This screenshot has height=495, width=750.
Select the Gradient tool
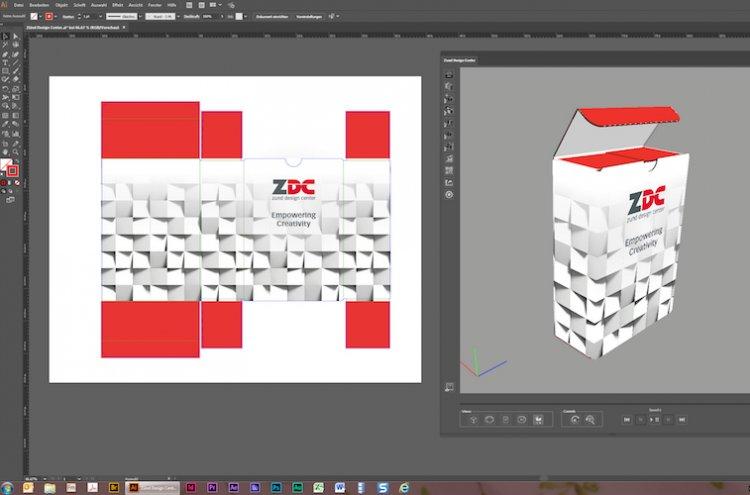(x=15, y=116)
